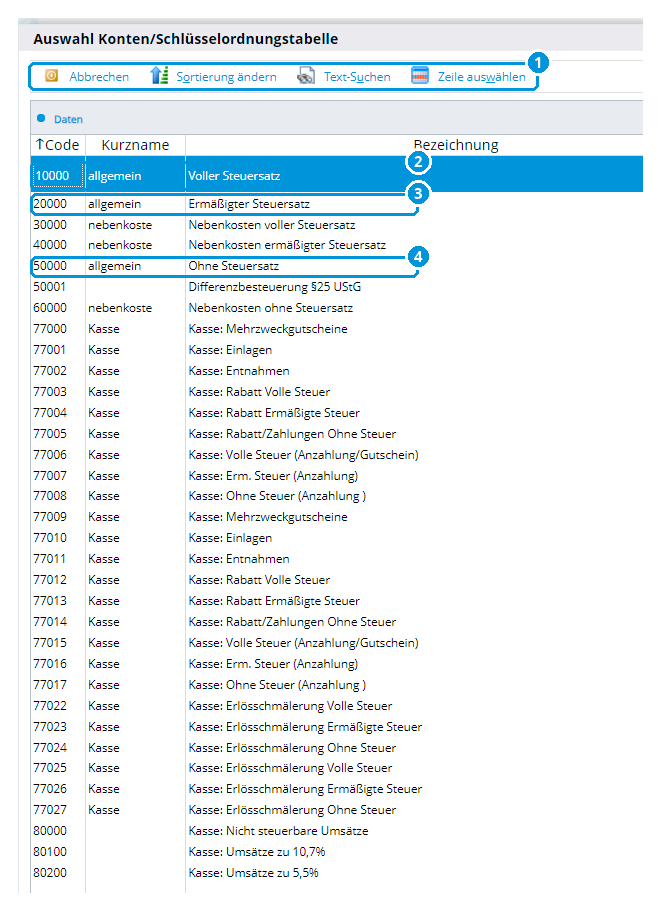Sort by the Code column header

(58, 145)
